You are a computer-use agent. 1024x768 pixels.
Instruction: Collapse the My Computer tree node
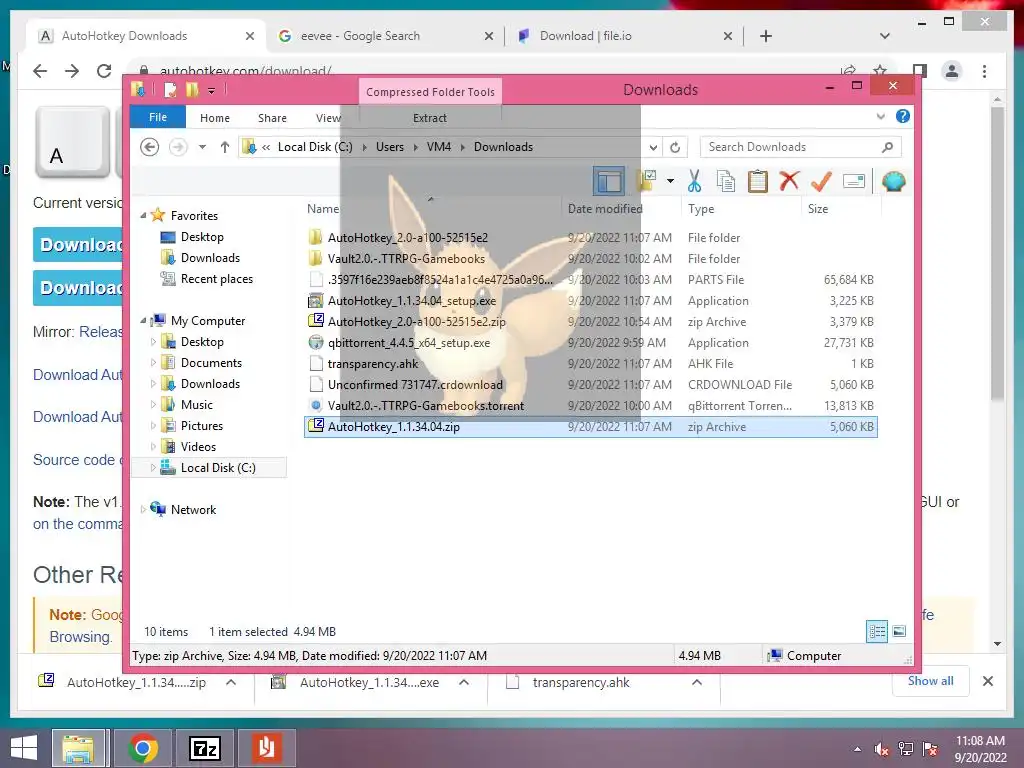click(144, 321)
